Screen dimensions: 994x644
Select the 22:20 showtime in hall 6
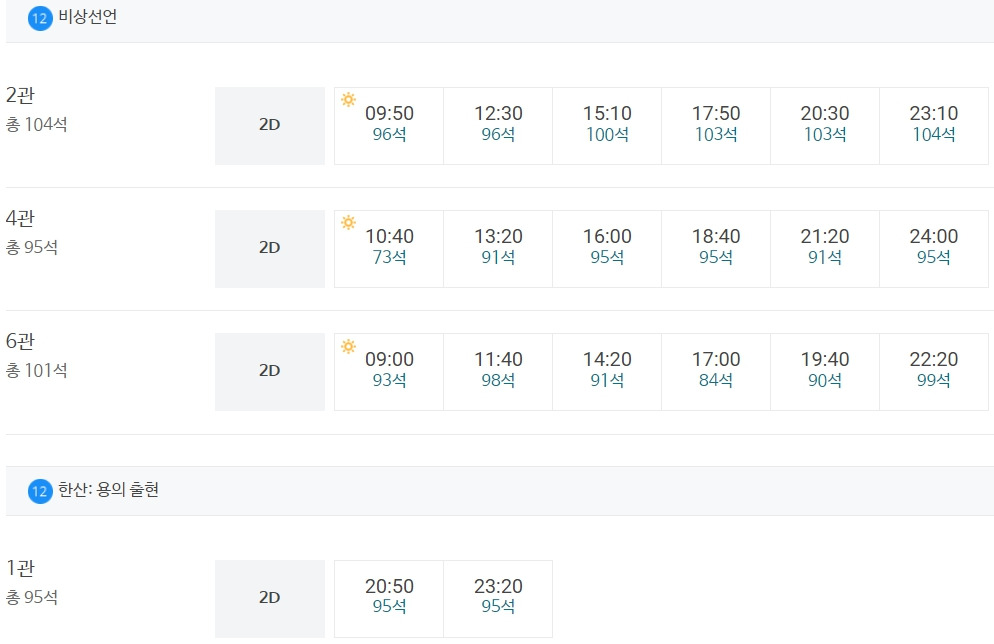click(934, 371)
